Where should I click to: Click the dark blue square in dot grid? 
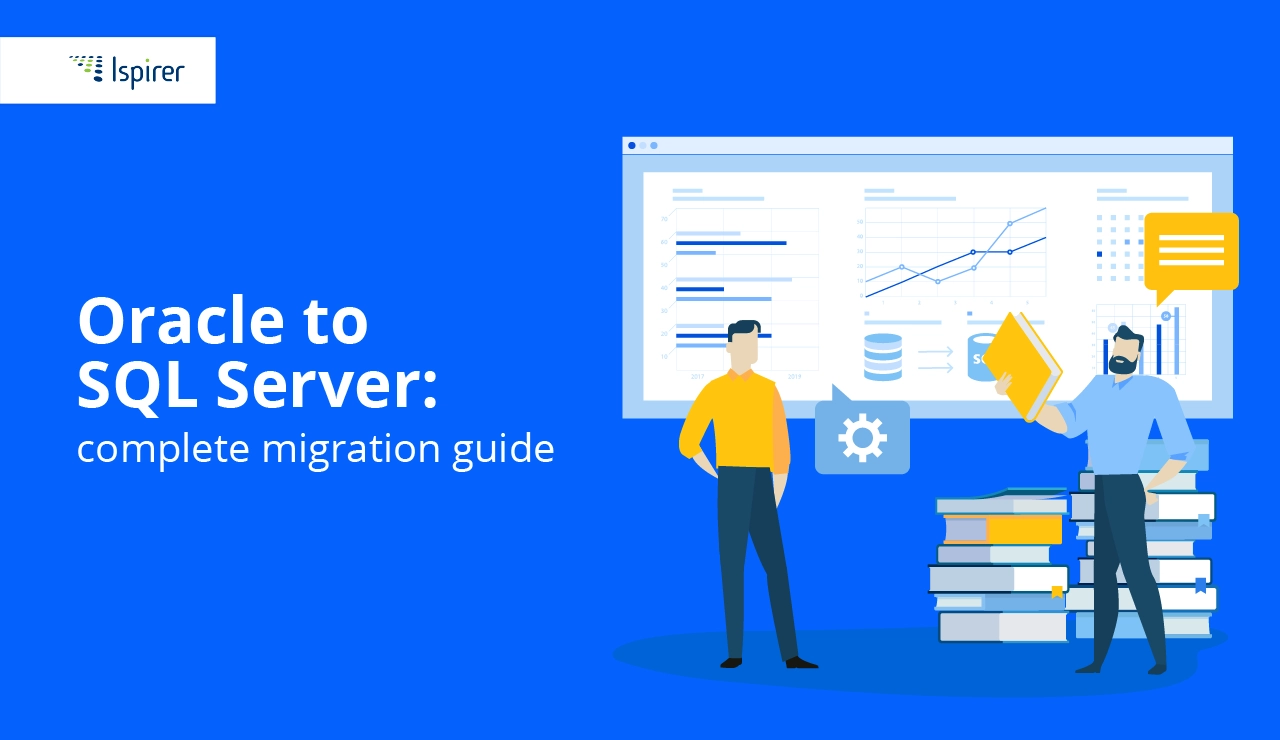tap(1100, 253)
